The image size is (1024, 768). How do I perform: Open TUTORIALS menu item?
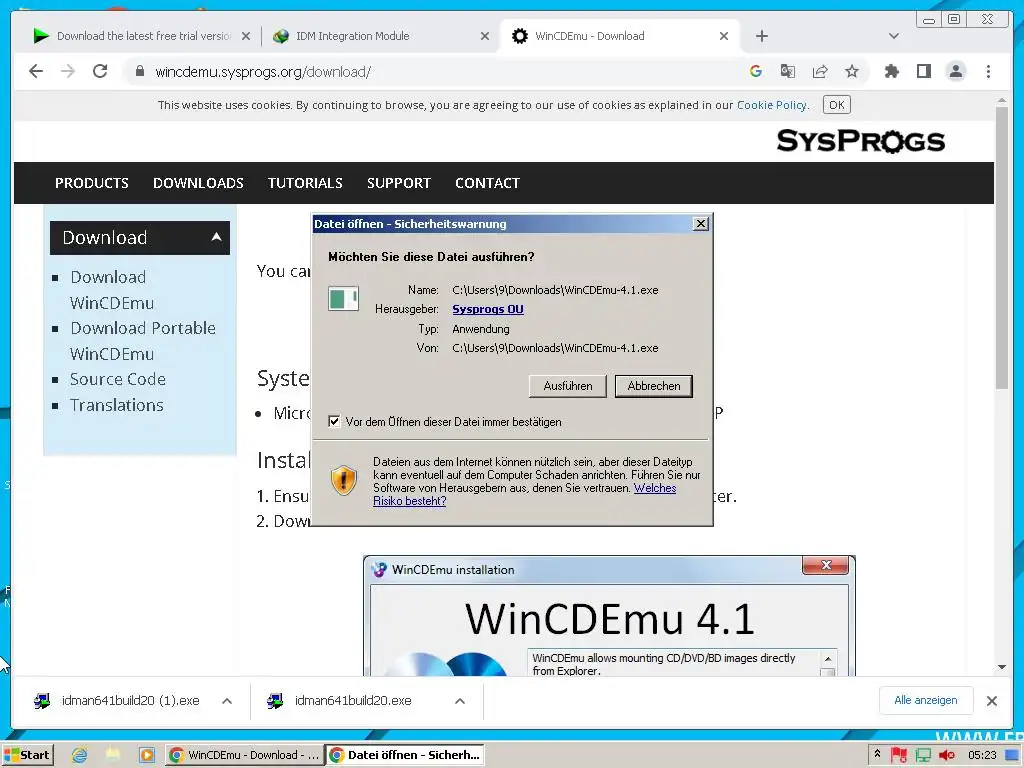305,183
